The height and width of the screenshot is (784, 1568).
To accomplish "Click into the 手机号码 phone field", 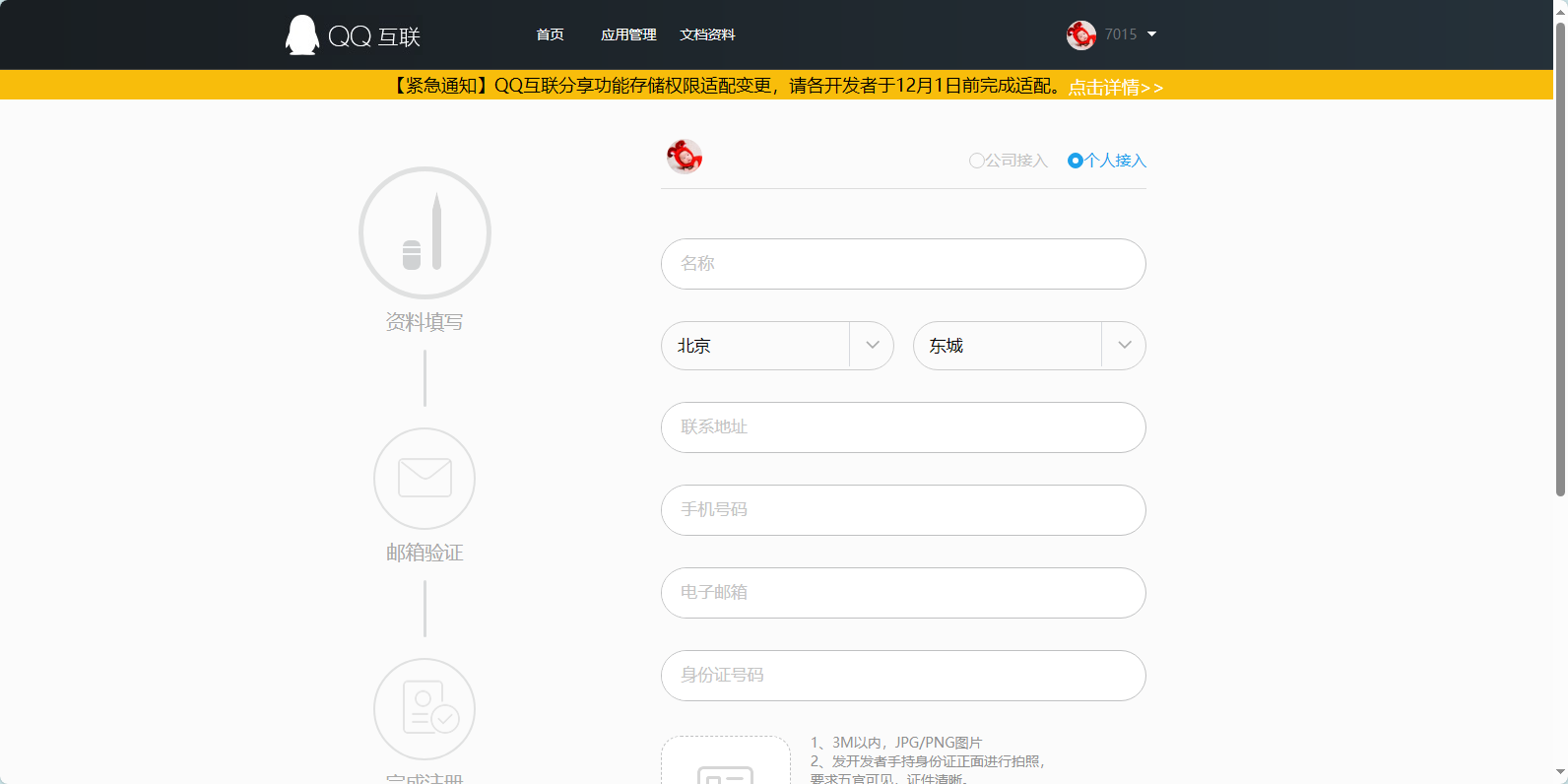I will click(903, 510).
